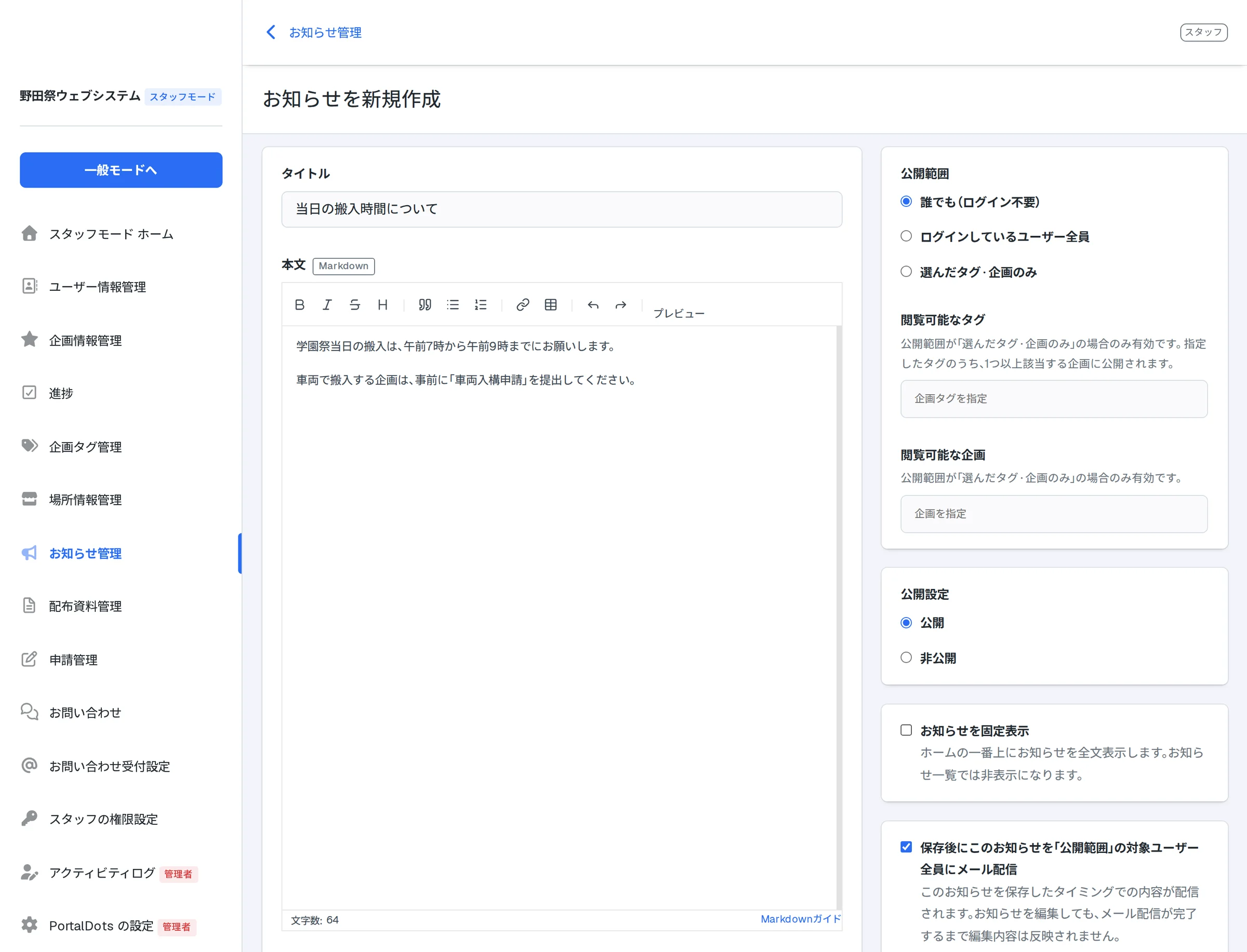Screen dimensions: 1247x952
Task: Select ログインしているユーザー全員 radio option
Action: tap(906, 236)
